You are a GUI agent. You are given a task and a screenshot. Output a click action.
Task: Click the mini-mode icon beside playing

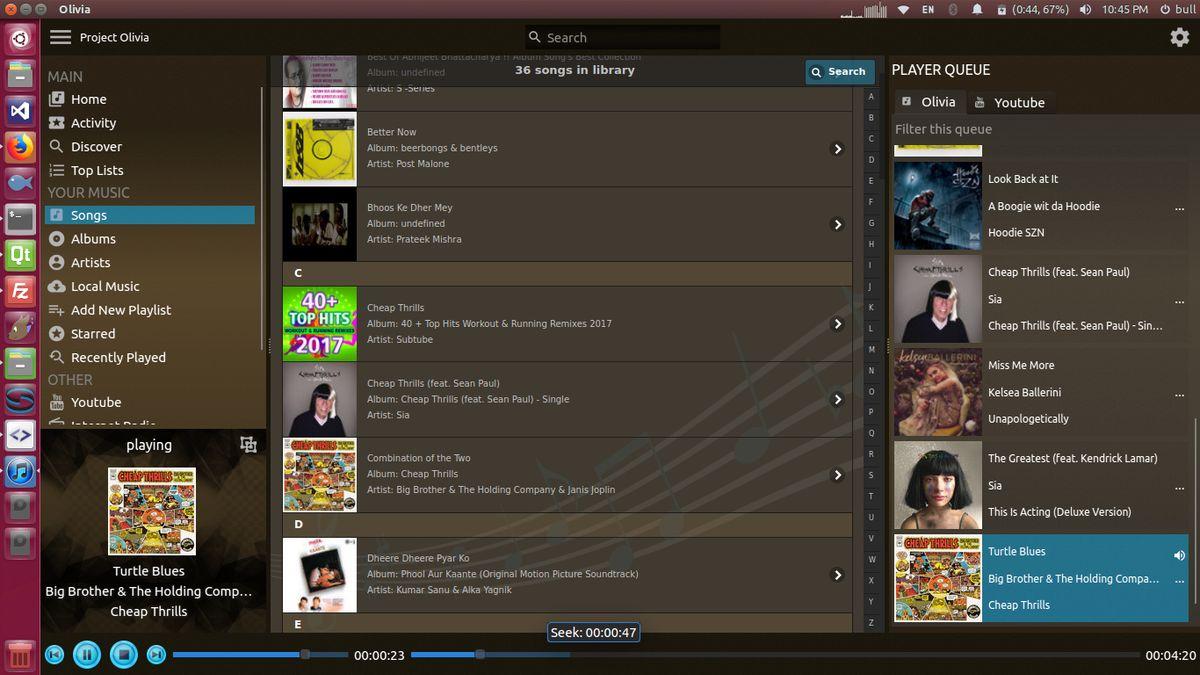click(249, 445)
